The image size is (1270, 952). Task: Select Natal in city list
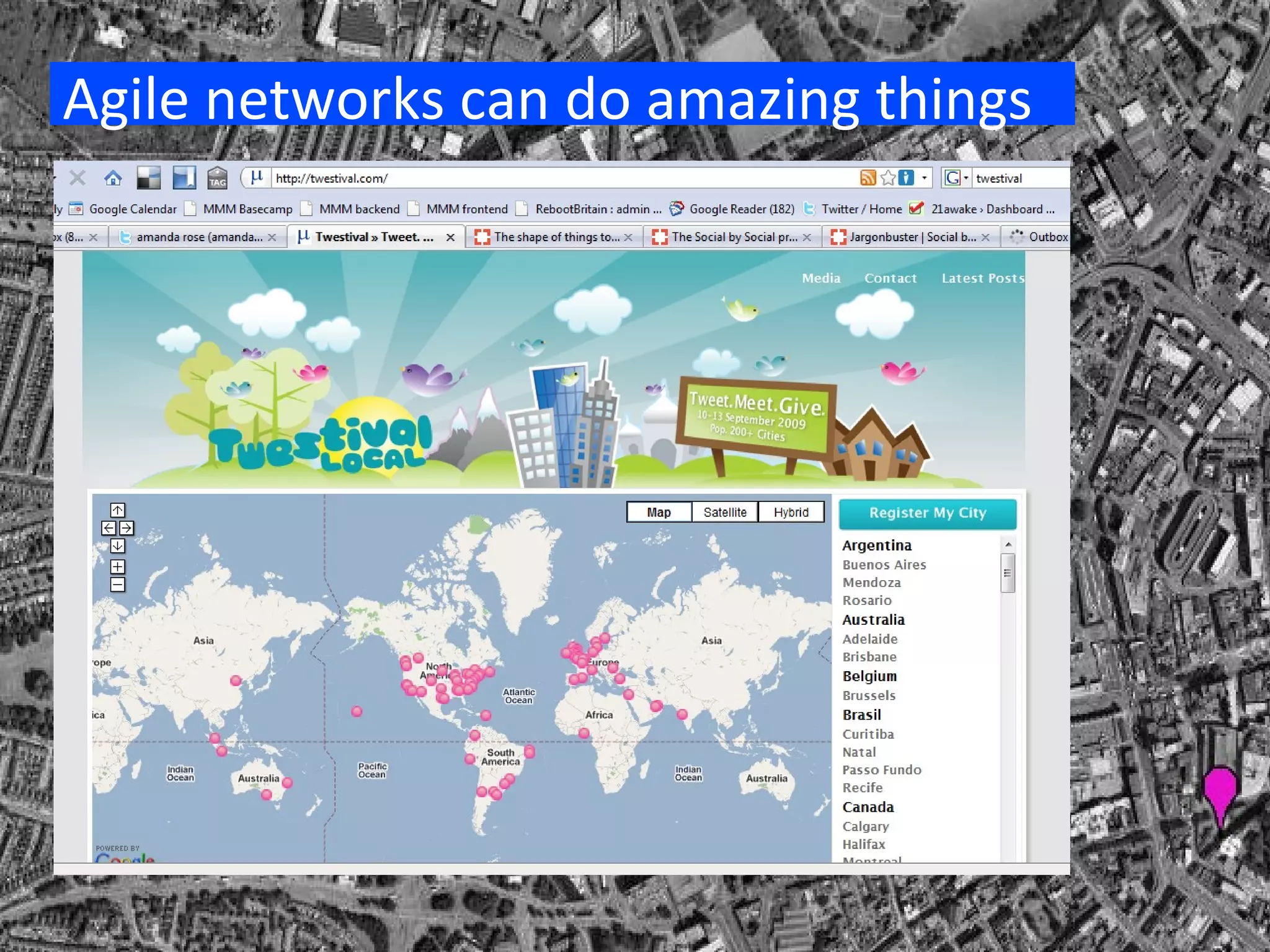coord(859,752)
